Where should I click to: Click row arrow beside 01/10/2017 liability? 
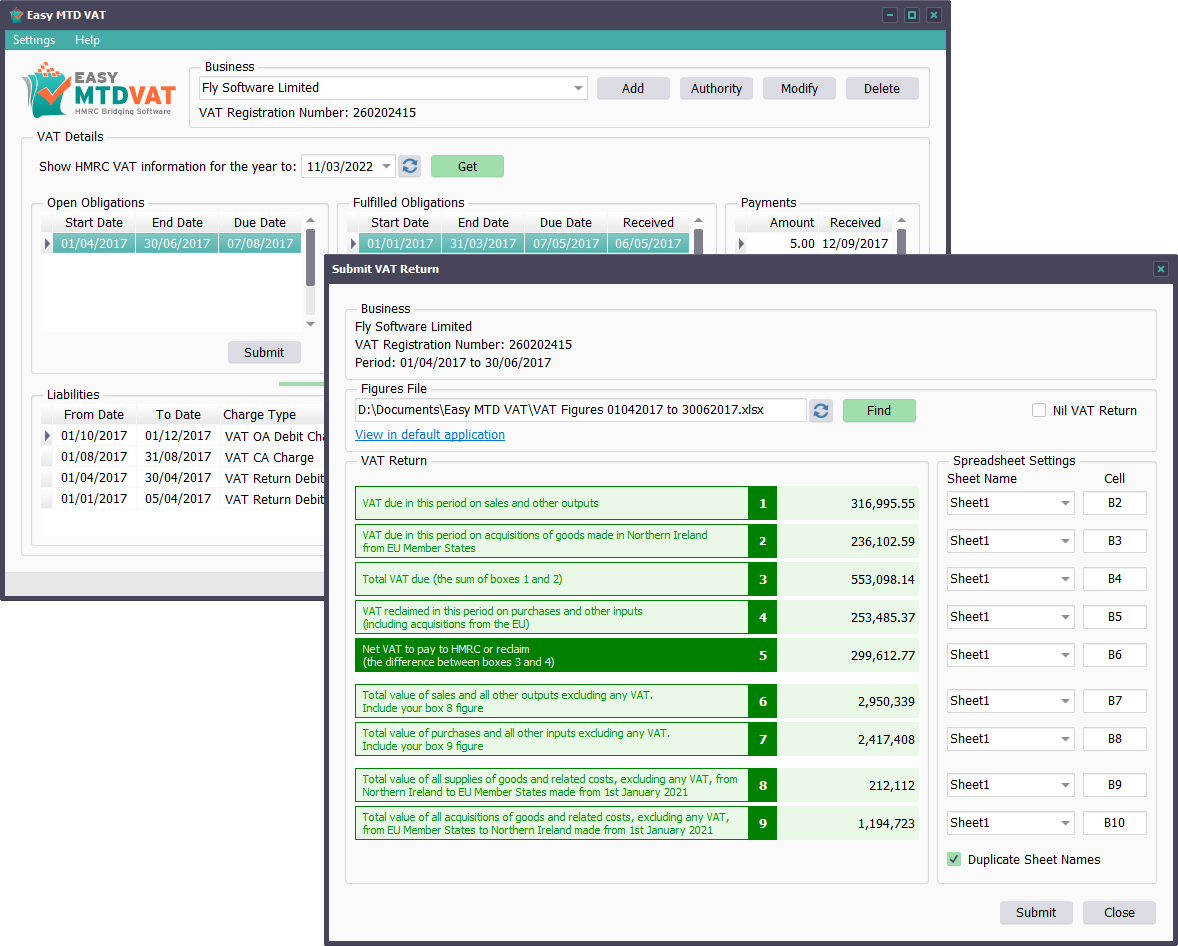[47, 436]
